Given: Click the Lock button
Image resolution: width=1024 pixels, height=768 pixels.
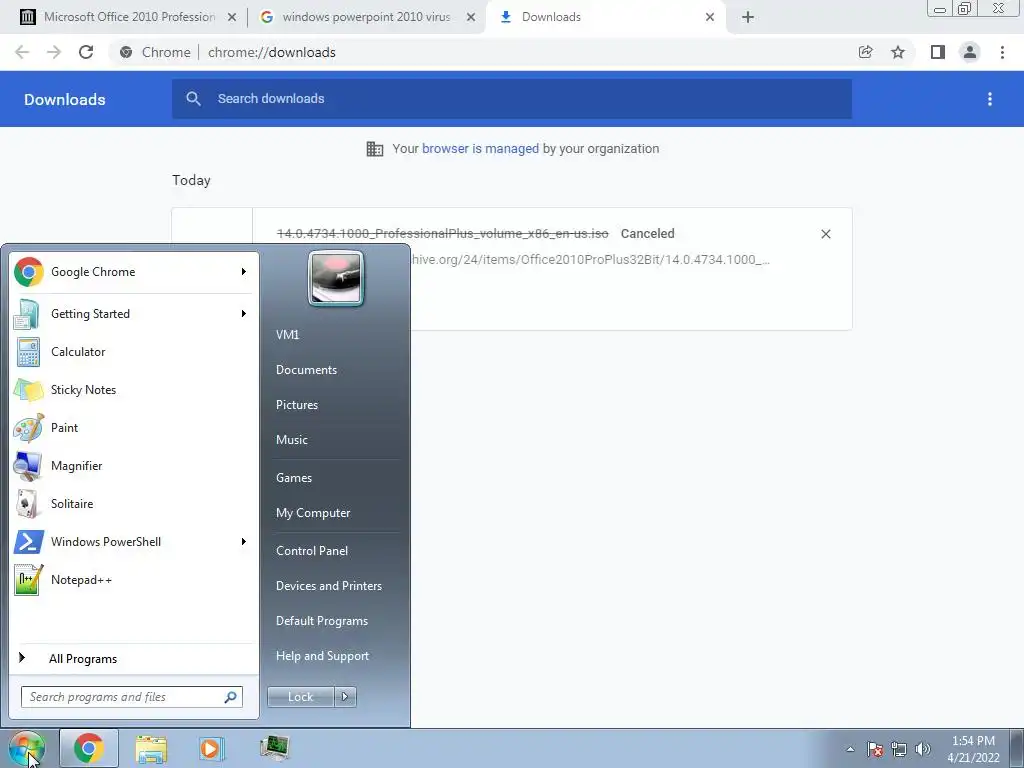Looking at the screenshot, I should click(300, 697).
